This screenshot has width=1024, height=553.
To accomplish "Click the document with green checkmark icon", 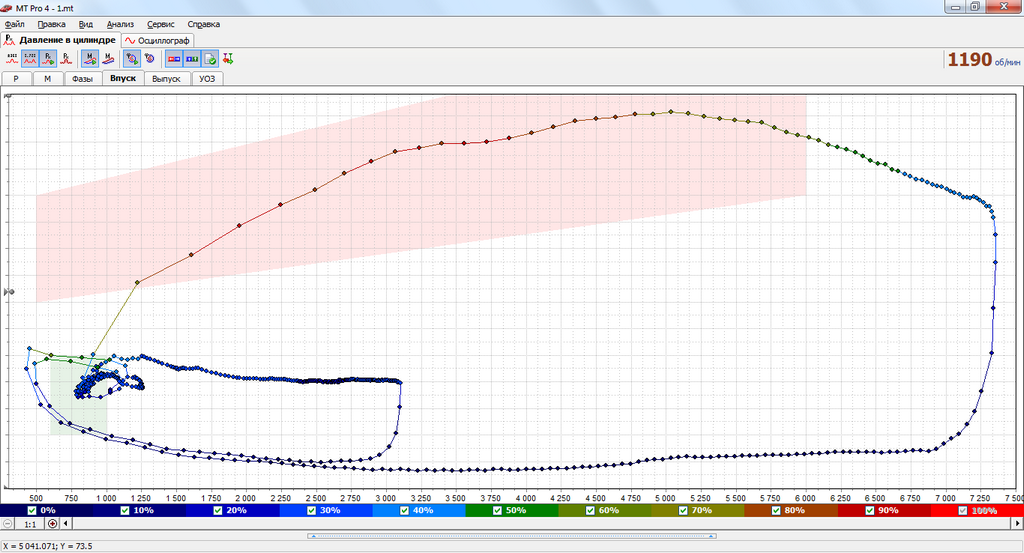I will click(210, 59).
